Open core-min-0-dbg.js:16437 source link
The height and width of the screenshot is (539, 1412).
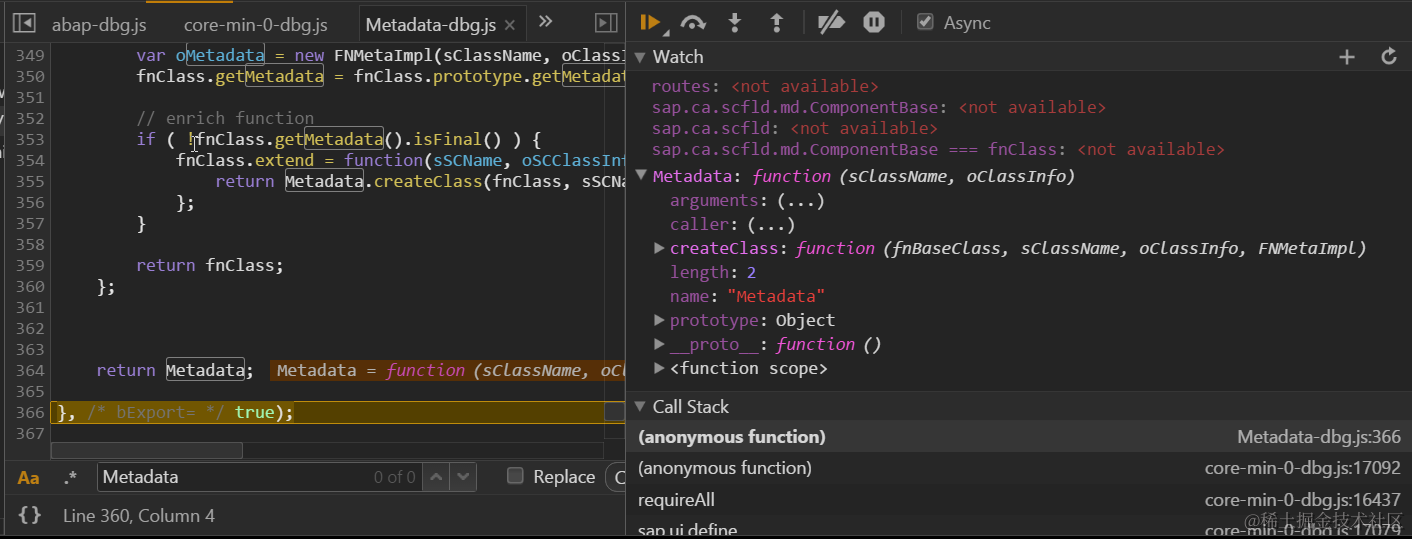[1302, 500]
